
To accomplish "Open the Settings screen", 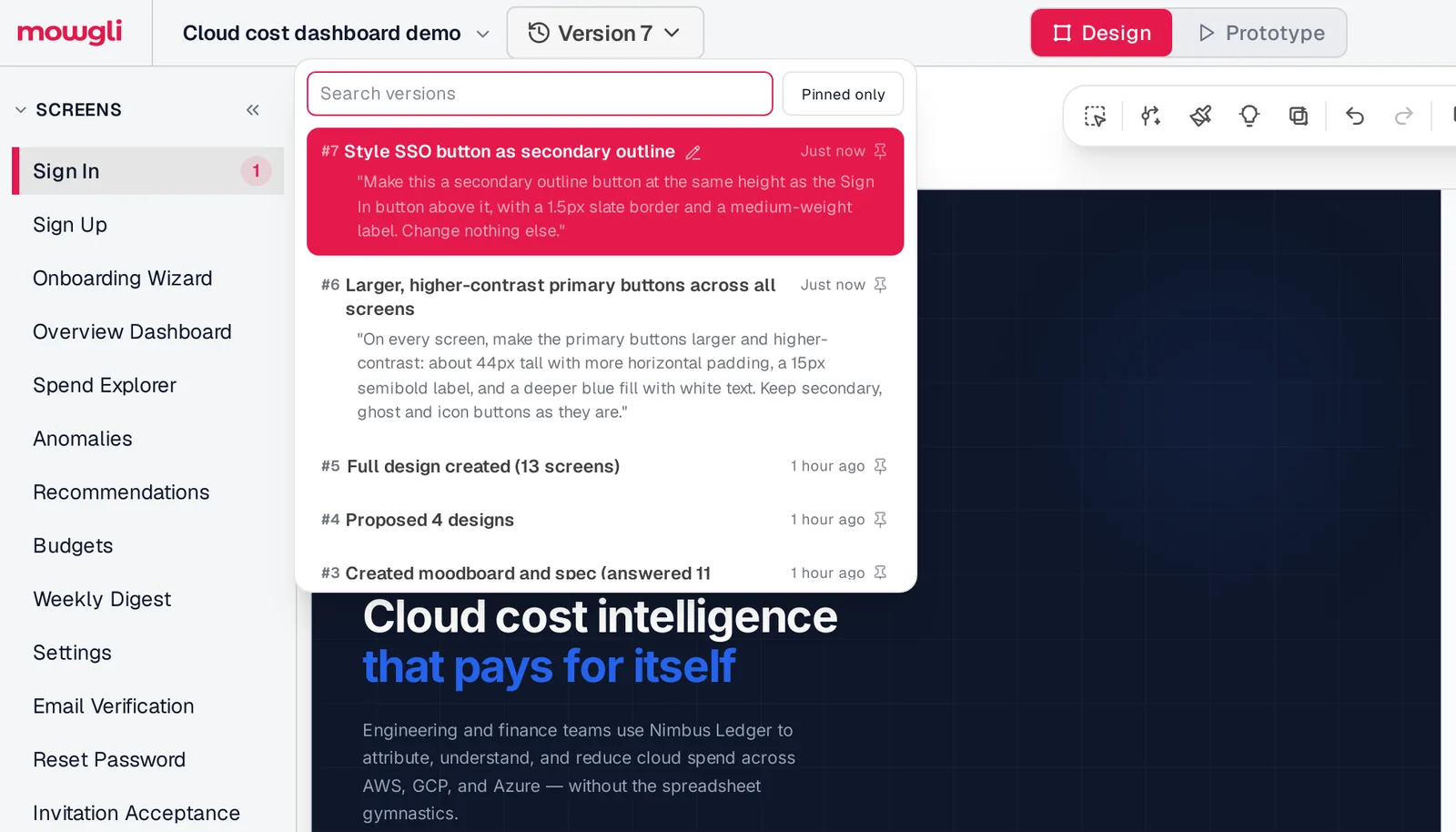I will (x=148, y=653).
